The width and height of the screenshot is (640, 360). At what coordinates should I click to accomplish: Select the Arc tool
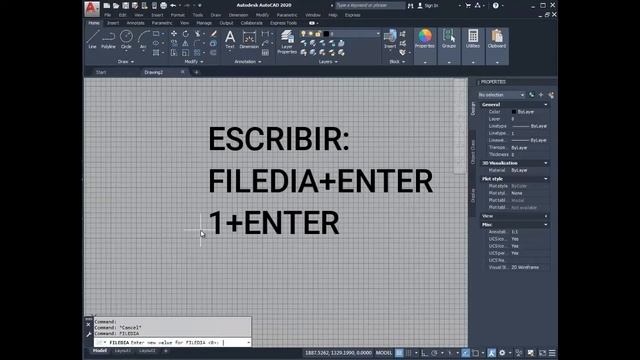(x=143, y=39)
